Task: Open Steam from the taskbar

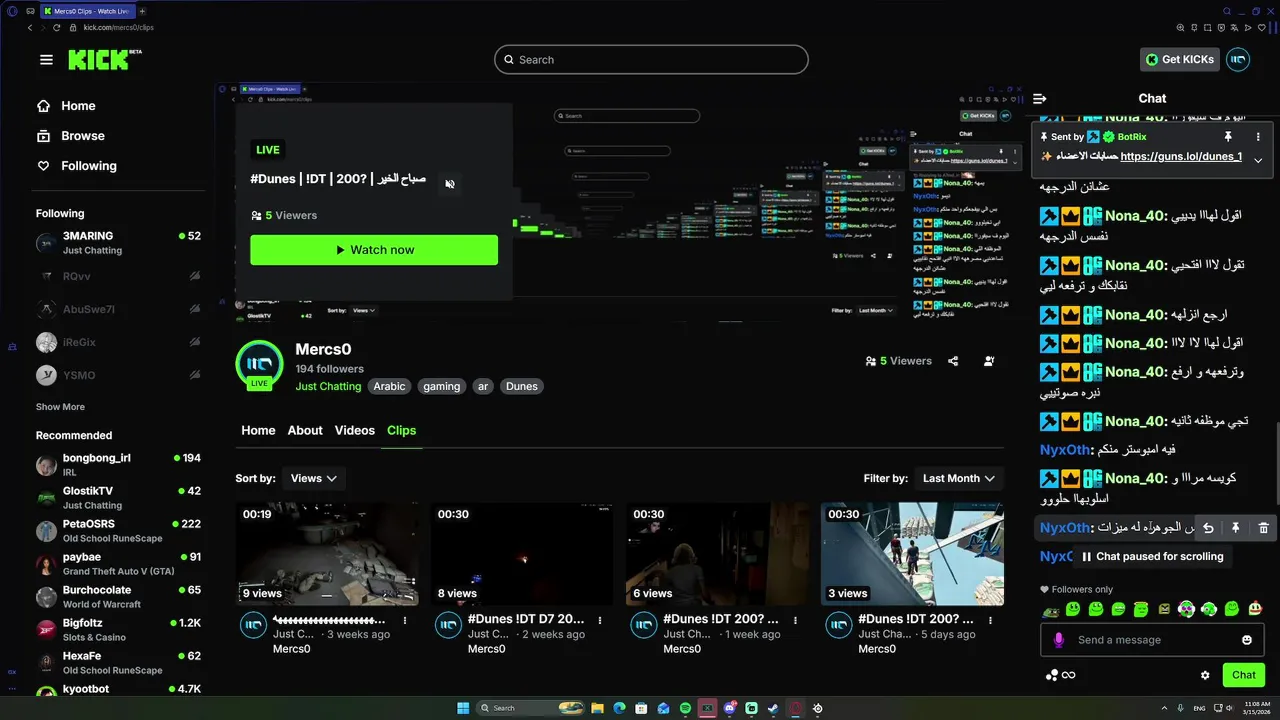Action: [773, 708]
